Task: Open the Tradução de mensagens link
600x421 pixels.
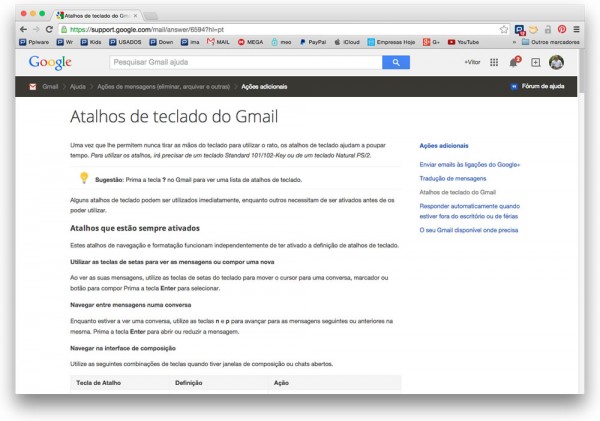Action: 453,178
